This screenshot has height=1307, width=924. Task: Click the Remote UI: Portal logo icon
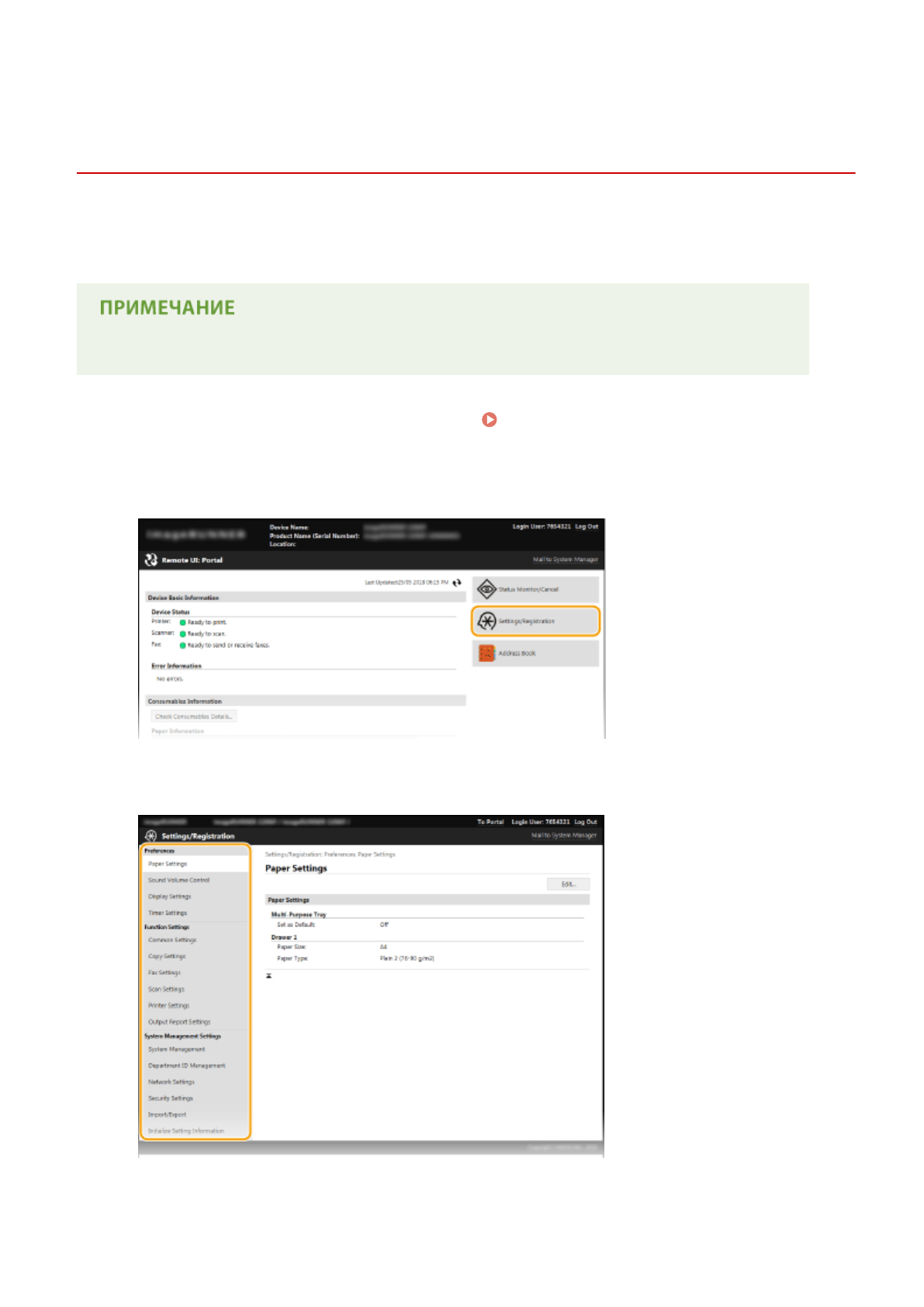151,560
